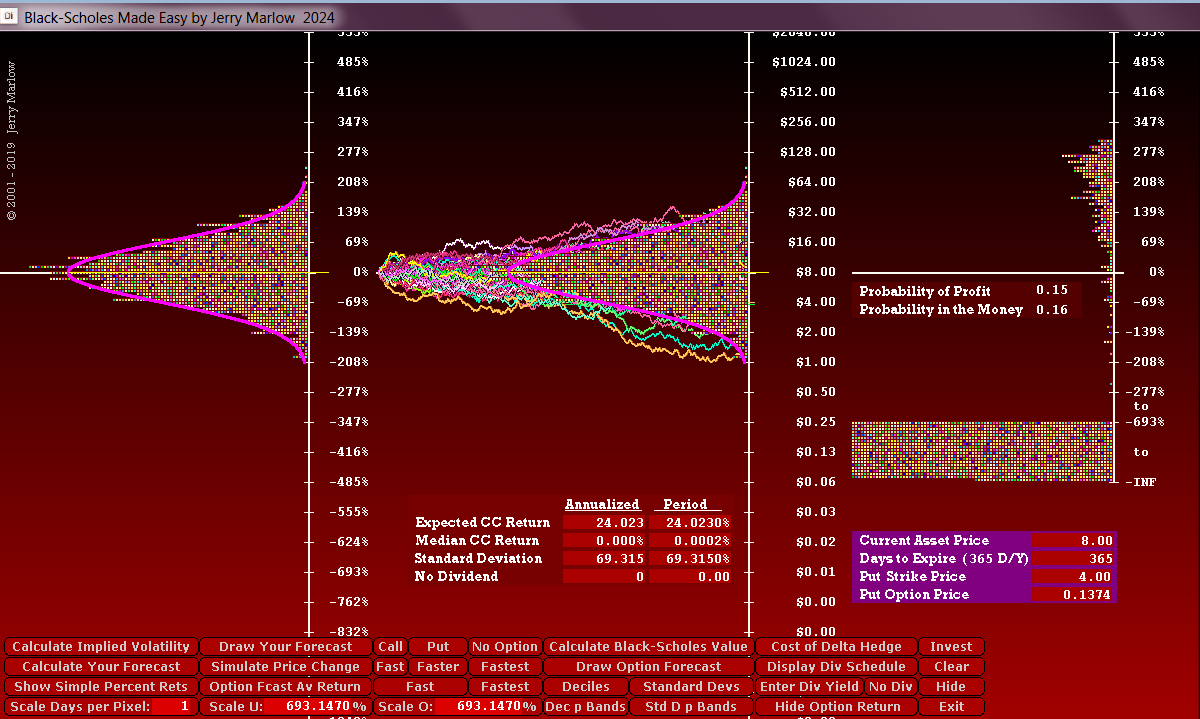Image resolution: width=1200 pixels, height=719 pixels.
Task: Click the app icon in the title bar
Action: [11, 17]
